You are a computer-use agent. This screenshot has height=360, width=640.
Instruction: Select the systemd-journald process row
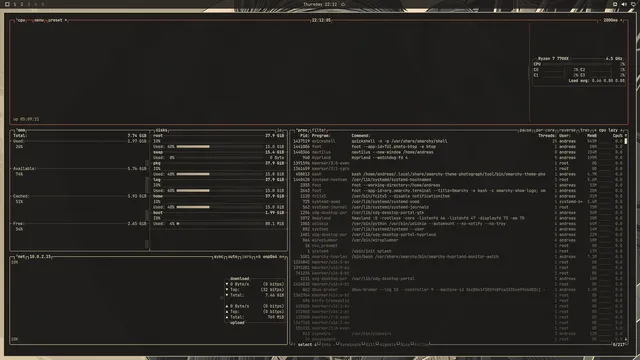pyautogui.click(x=457, y=207)
